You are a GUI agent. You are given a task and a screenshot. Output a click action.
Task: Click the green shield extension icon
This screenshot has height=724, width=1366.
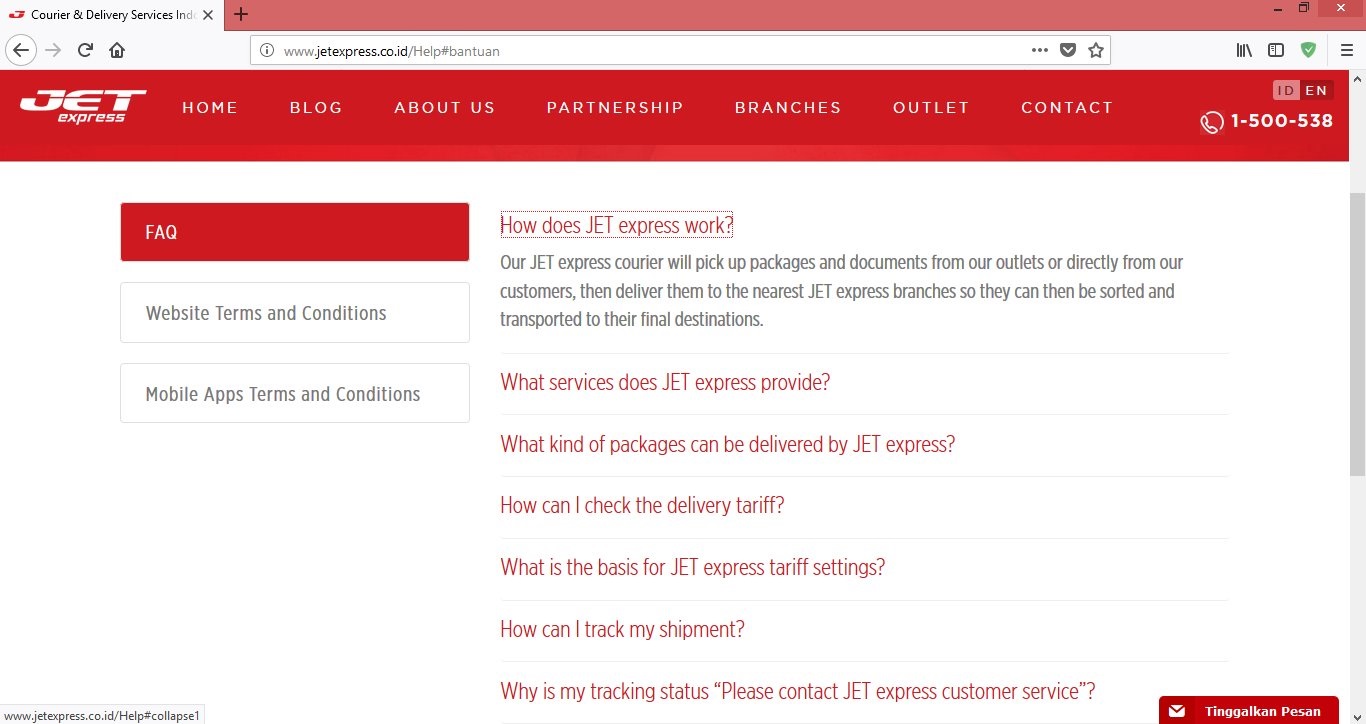[x=1308, y=50]
